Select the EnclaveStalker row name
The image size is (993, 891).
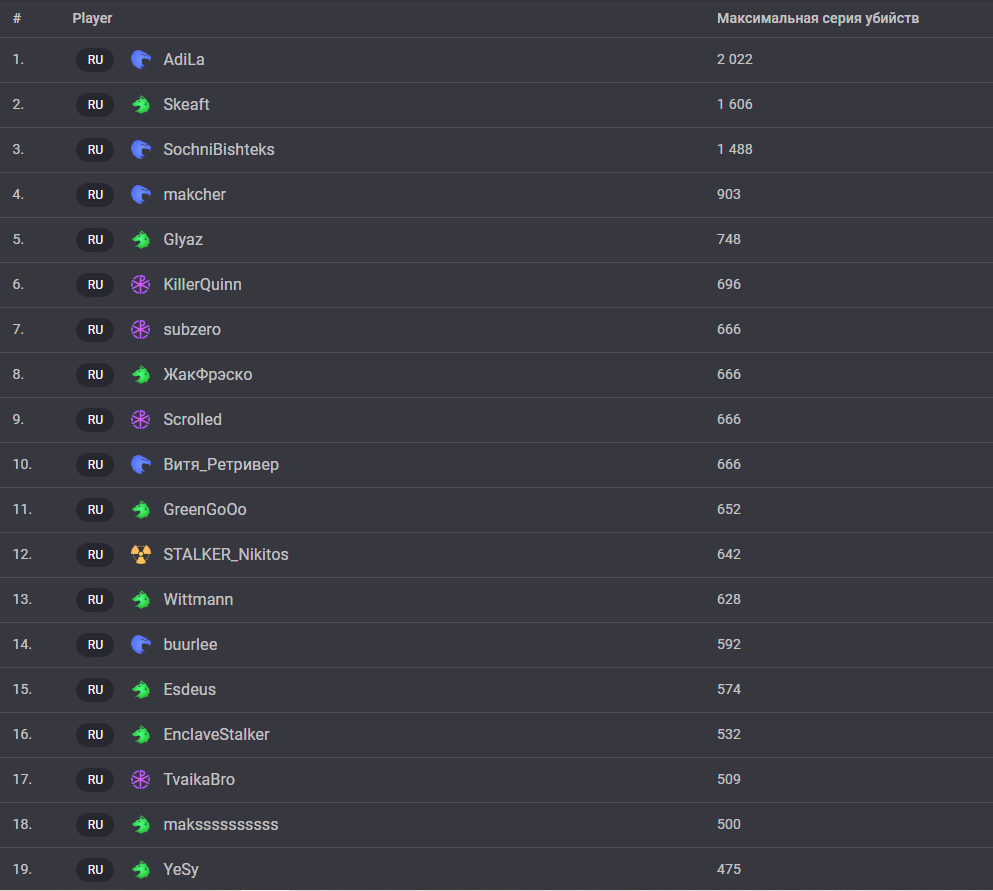click(216, 735)
